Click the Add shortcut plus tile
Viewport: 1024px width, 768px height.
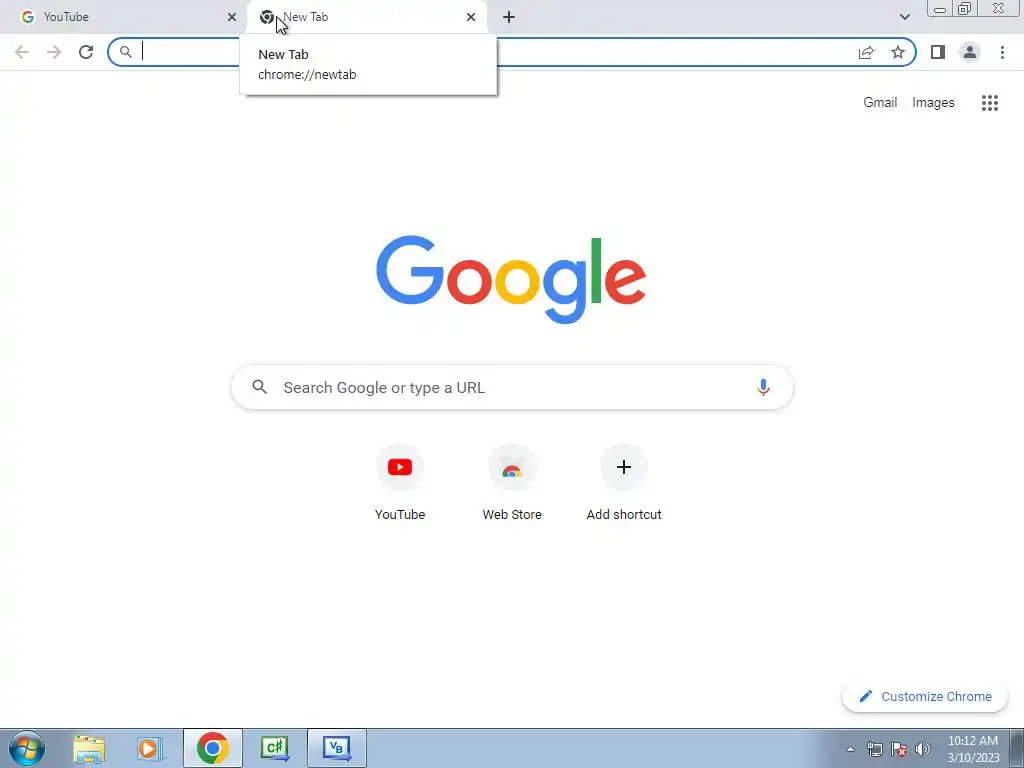(624, 484)
